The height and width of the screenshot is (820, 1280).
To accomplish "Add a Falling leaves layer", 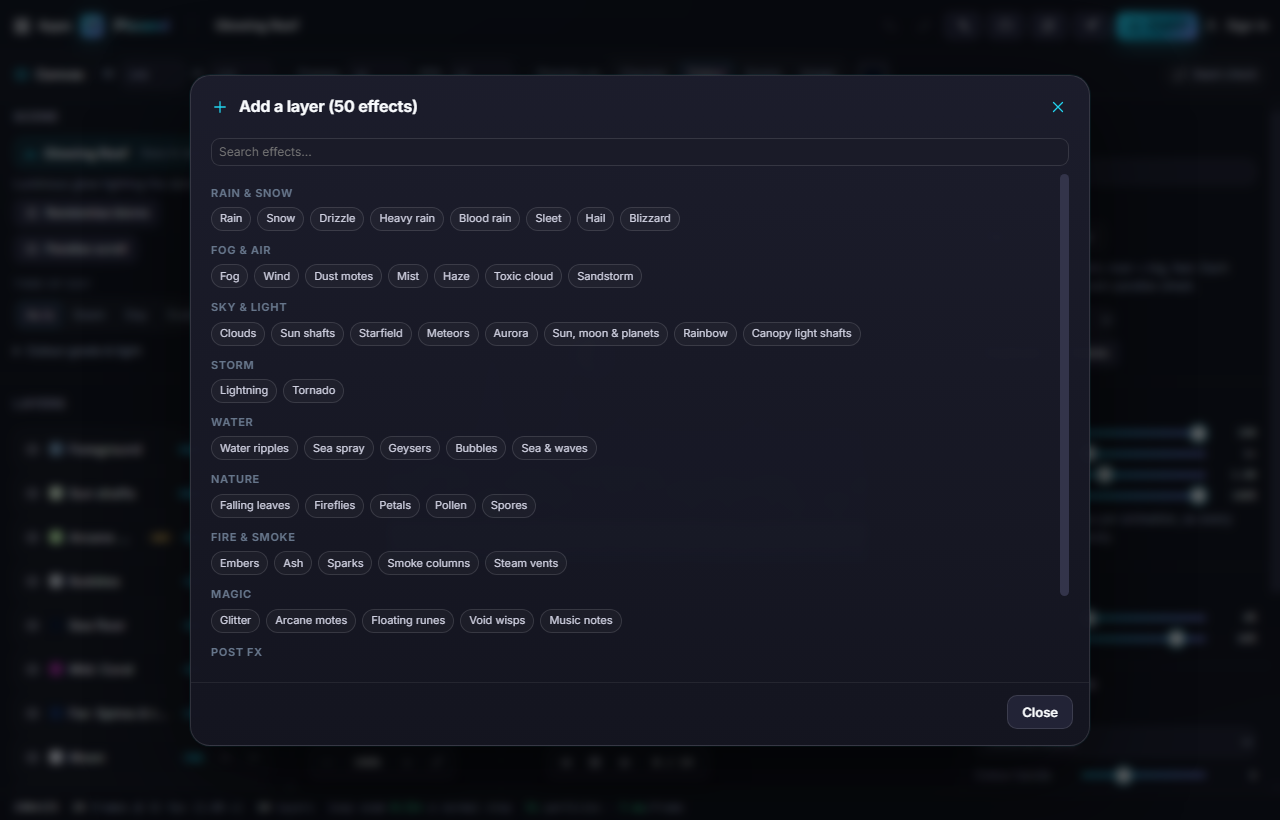I will coord(255,506).
